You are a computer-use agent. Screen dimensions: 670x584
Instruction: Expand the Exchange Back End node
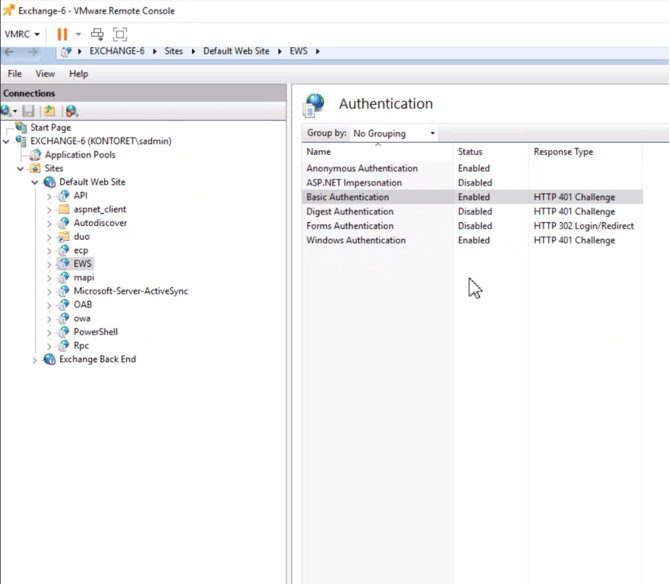pos(36,359)
